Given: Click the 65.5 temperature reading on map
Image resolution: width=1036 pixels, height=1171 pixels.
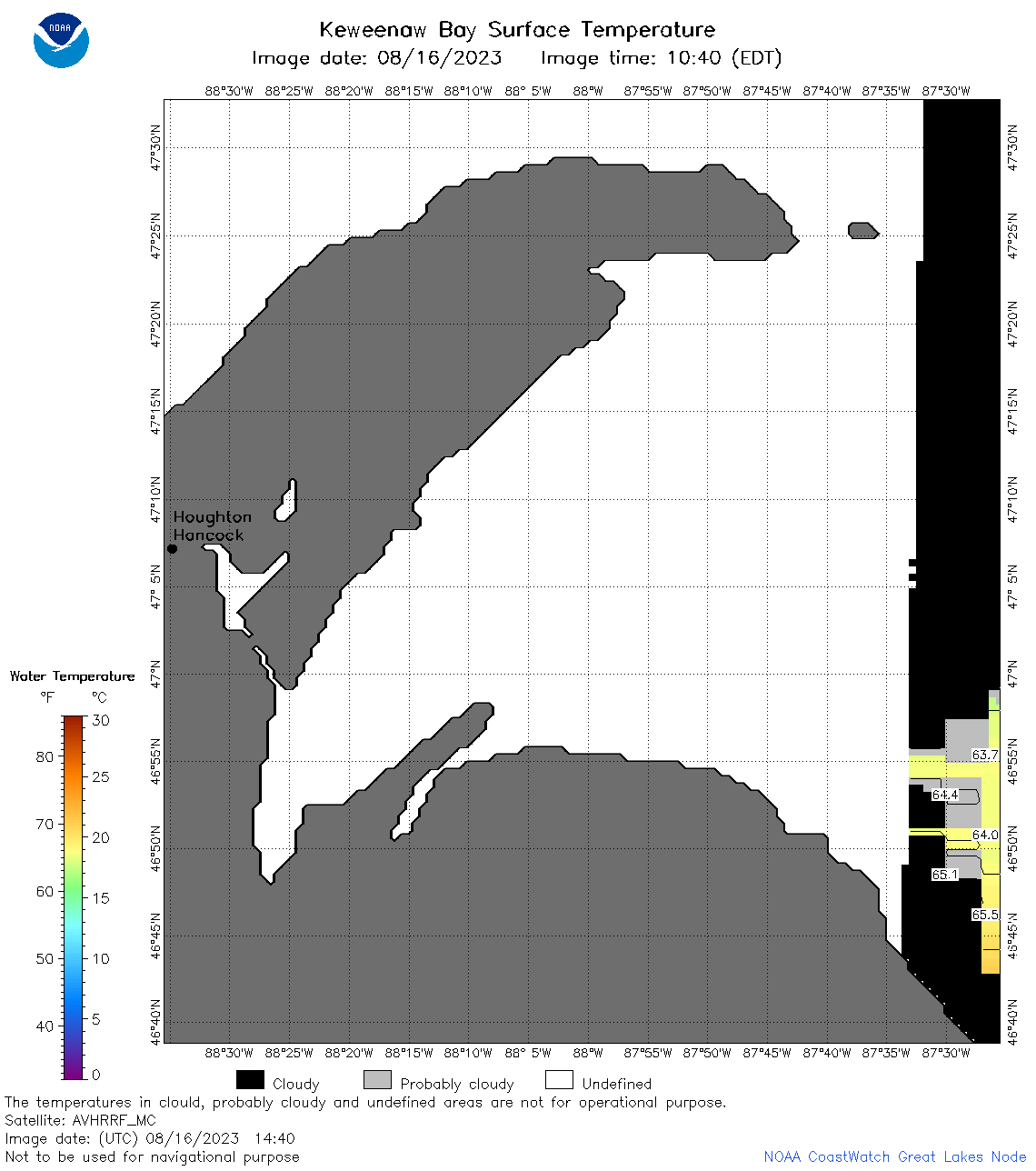Looking at the screenshot, I should (x=985, y=915).
